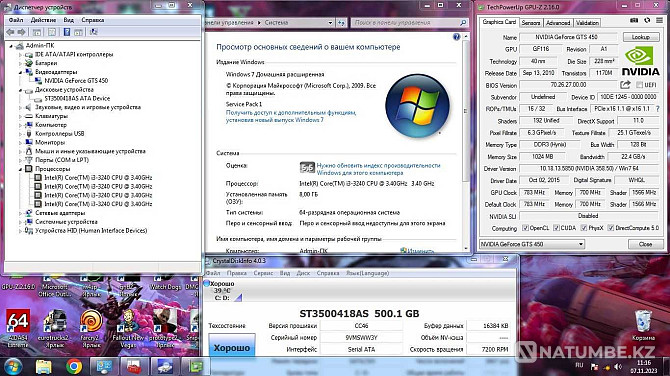
Task: Select the C: D: disk in CrystalDiskInfo
Action: point(222,291)
